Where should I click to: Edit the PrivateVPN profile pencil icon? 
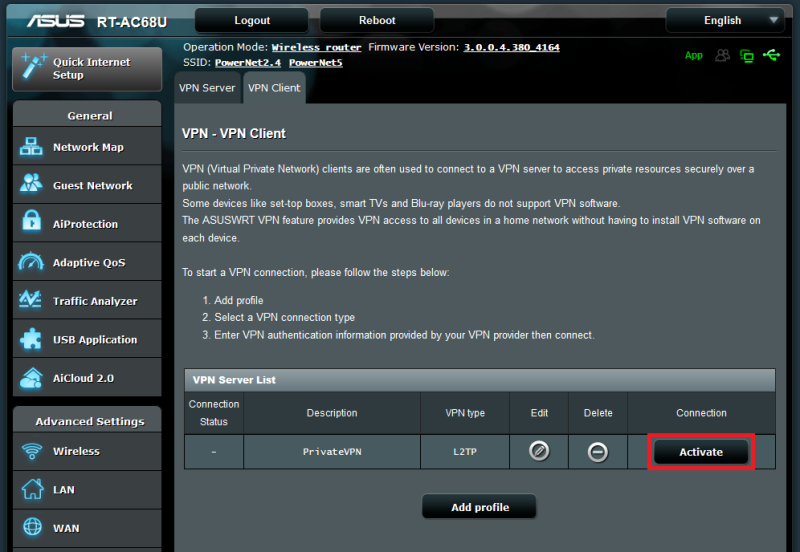(x=539, y=451)
